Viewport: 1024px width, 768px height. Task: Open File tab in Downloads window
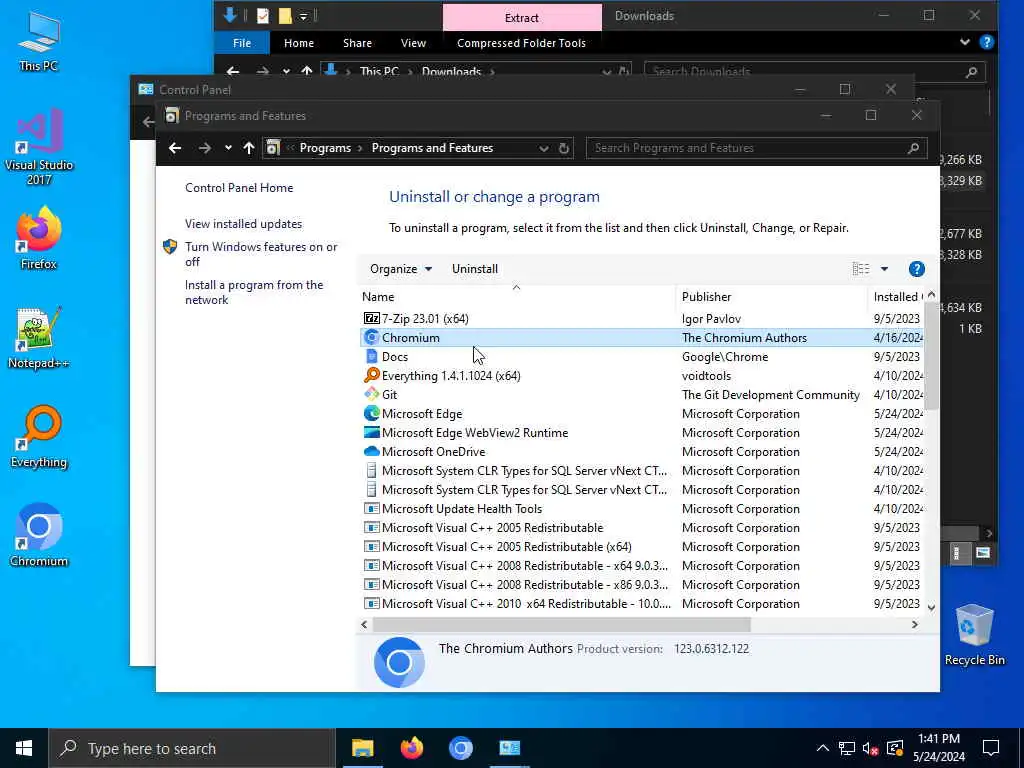242,43
